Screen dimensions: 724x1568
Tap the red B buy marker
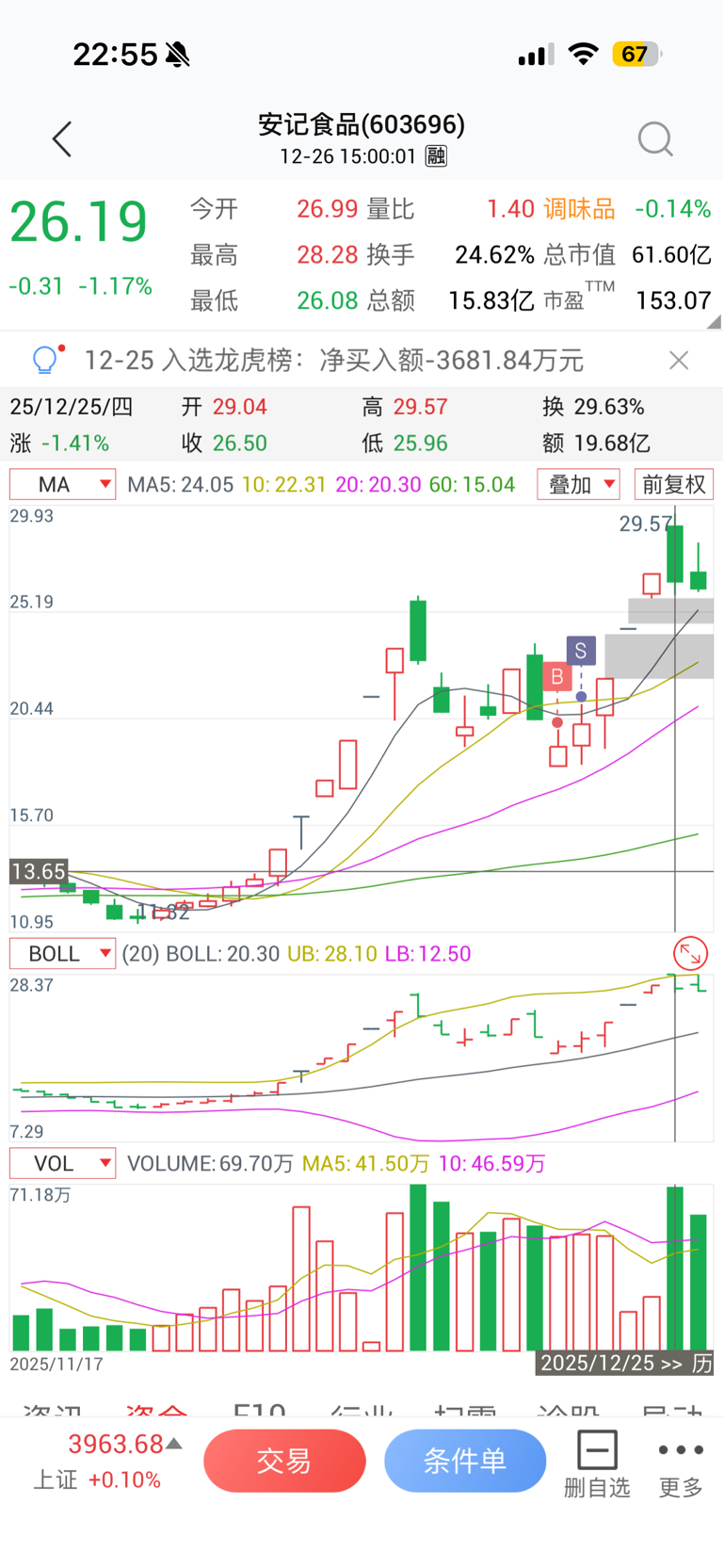point(557,676)
